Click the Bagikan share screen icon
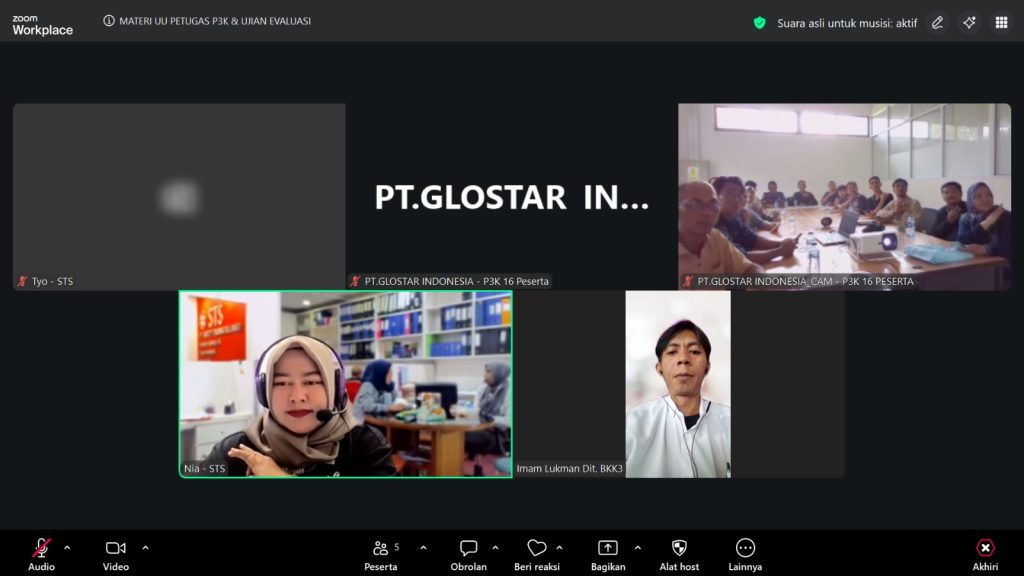Viewport: 1024px width, 576px height. [x=607, y=548]
